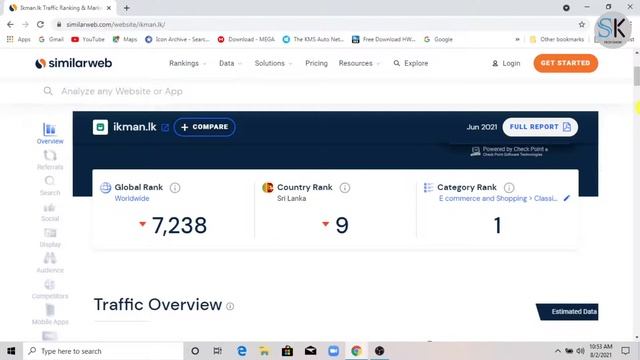Click the Jun 2021 date label
The width and height of the screenshot is (640, 360).
pos(482,127)
